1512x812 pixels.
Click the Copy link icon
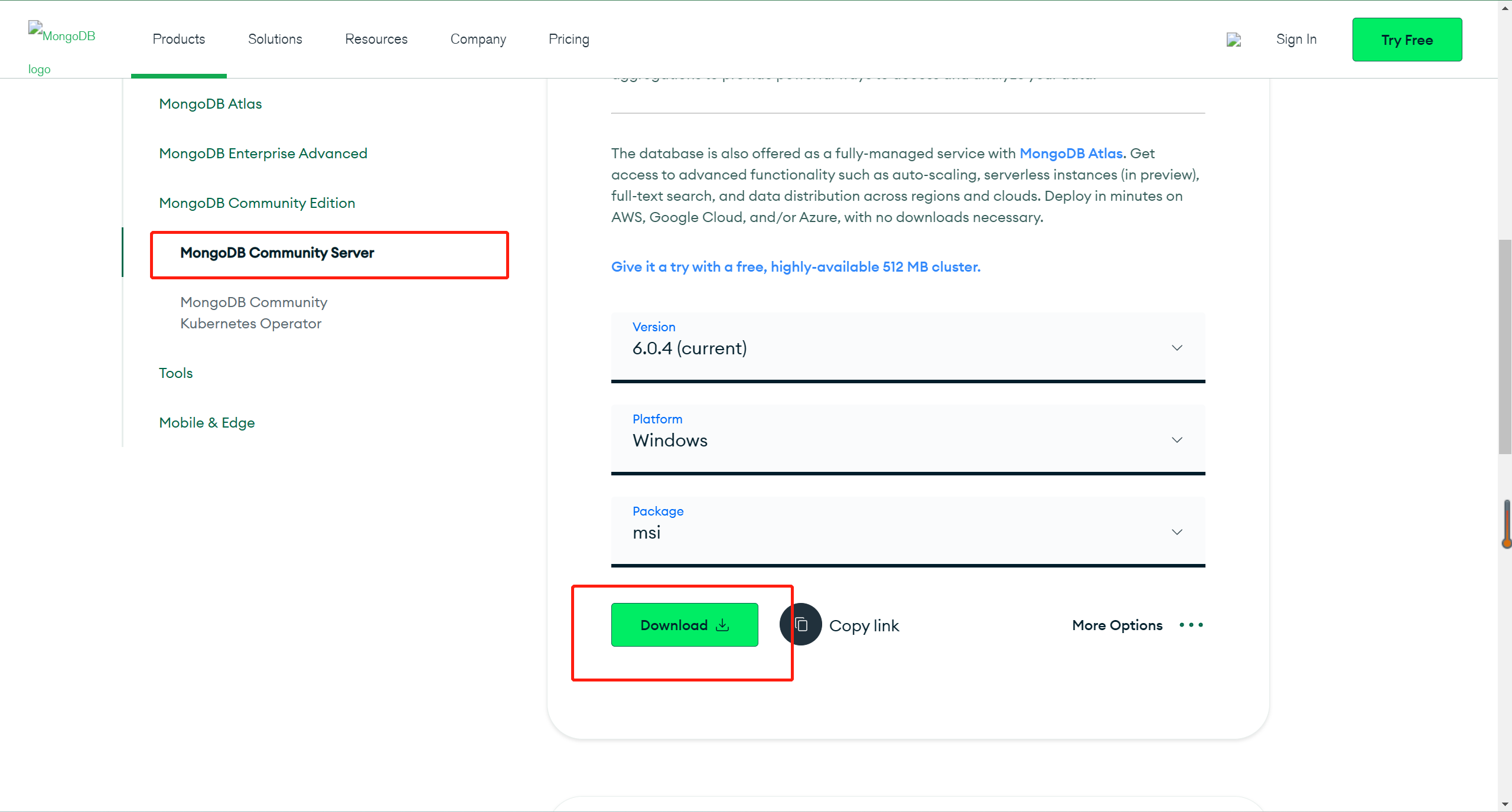pos(800,624)
